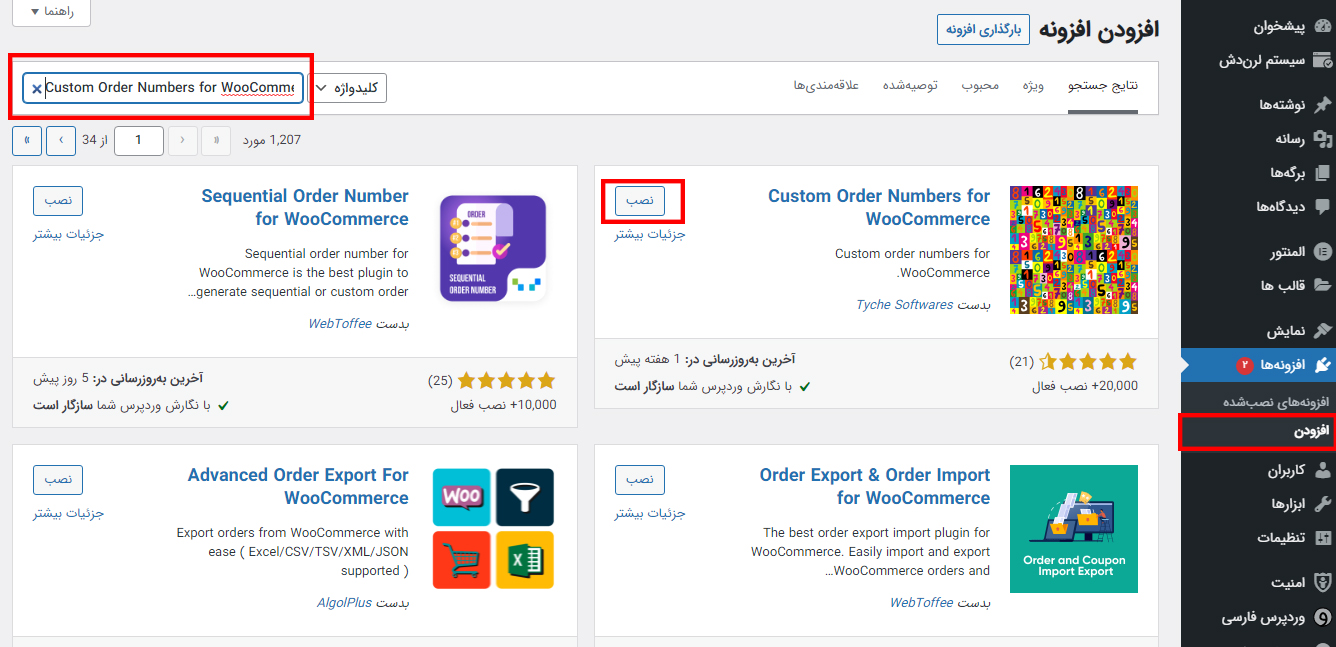Install Advanced Order Export For WooCommerce
Image resolution: width=1336 pixels, height=647 pixels.
click(58, 479)
